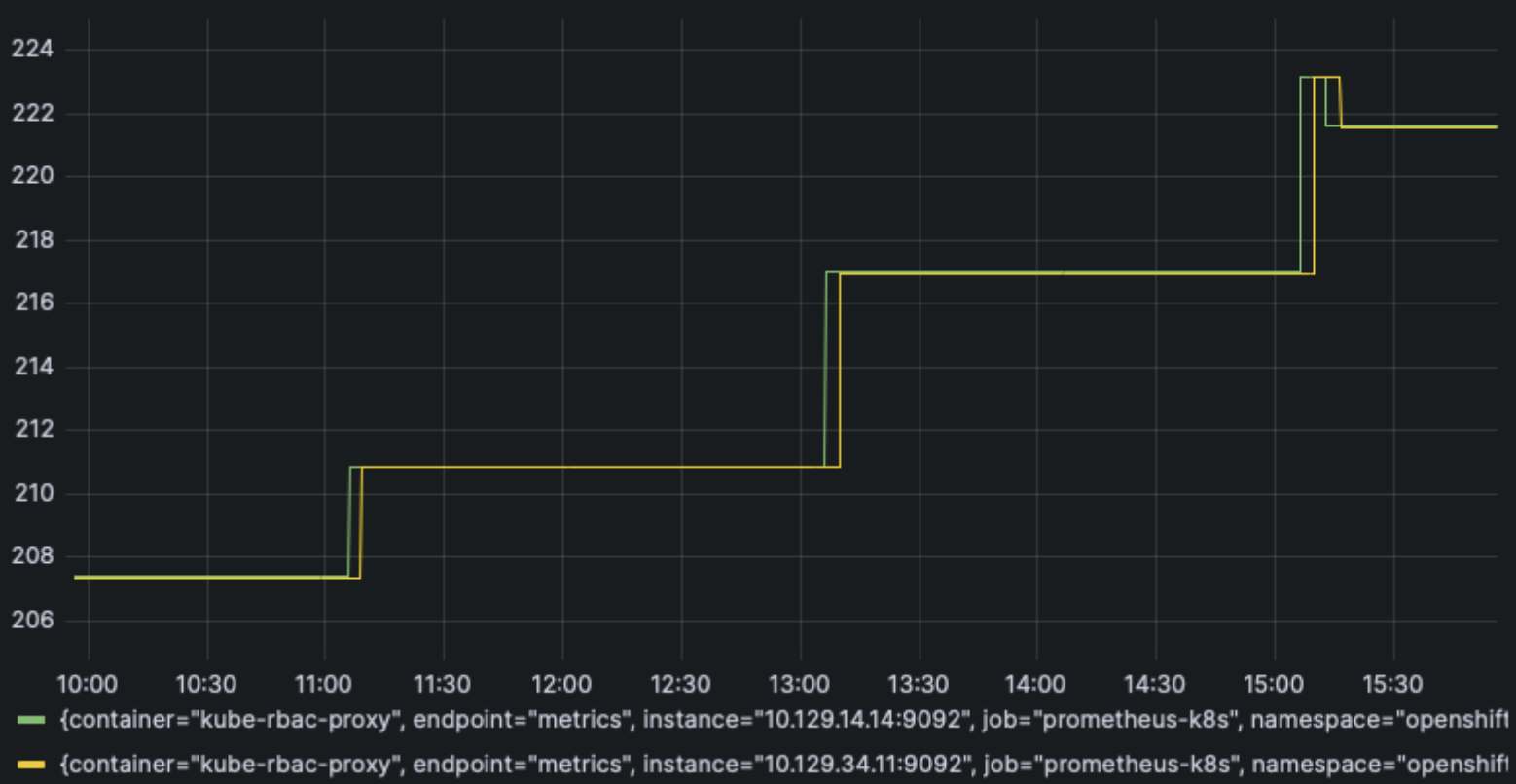This screenshot has height=784, width=1516.
Task: Click the 12:00 time axis label
Action: (561, 684)
